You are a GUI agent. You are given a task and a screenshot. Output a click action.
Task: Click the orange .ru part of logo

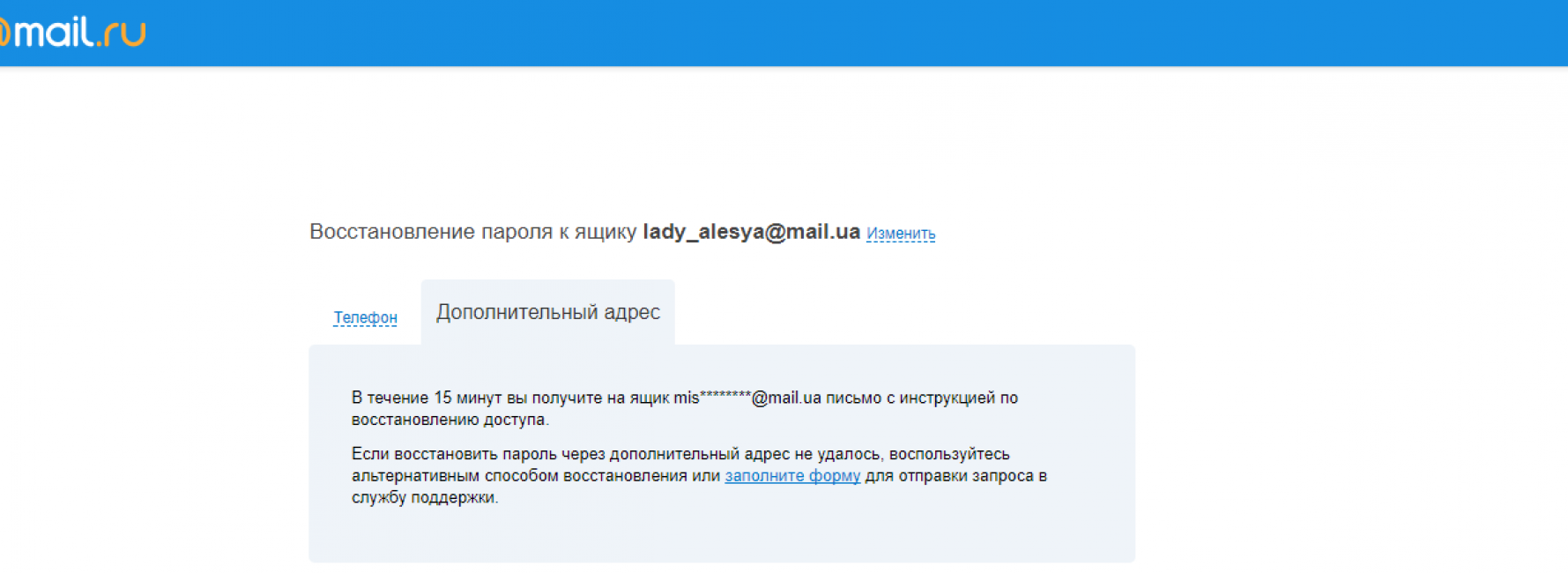[x=123, y=33]
